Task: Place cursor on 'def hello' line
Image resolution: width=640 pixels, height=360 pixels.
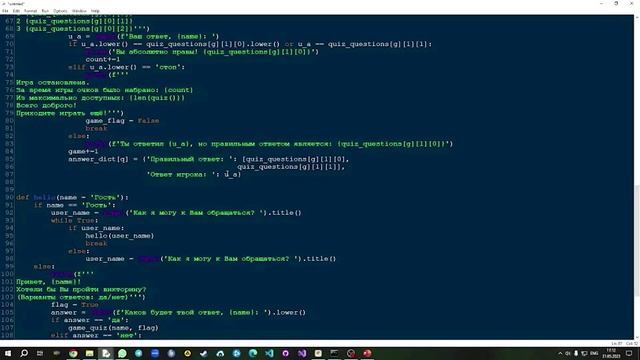Action: [x=72, y=198]
